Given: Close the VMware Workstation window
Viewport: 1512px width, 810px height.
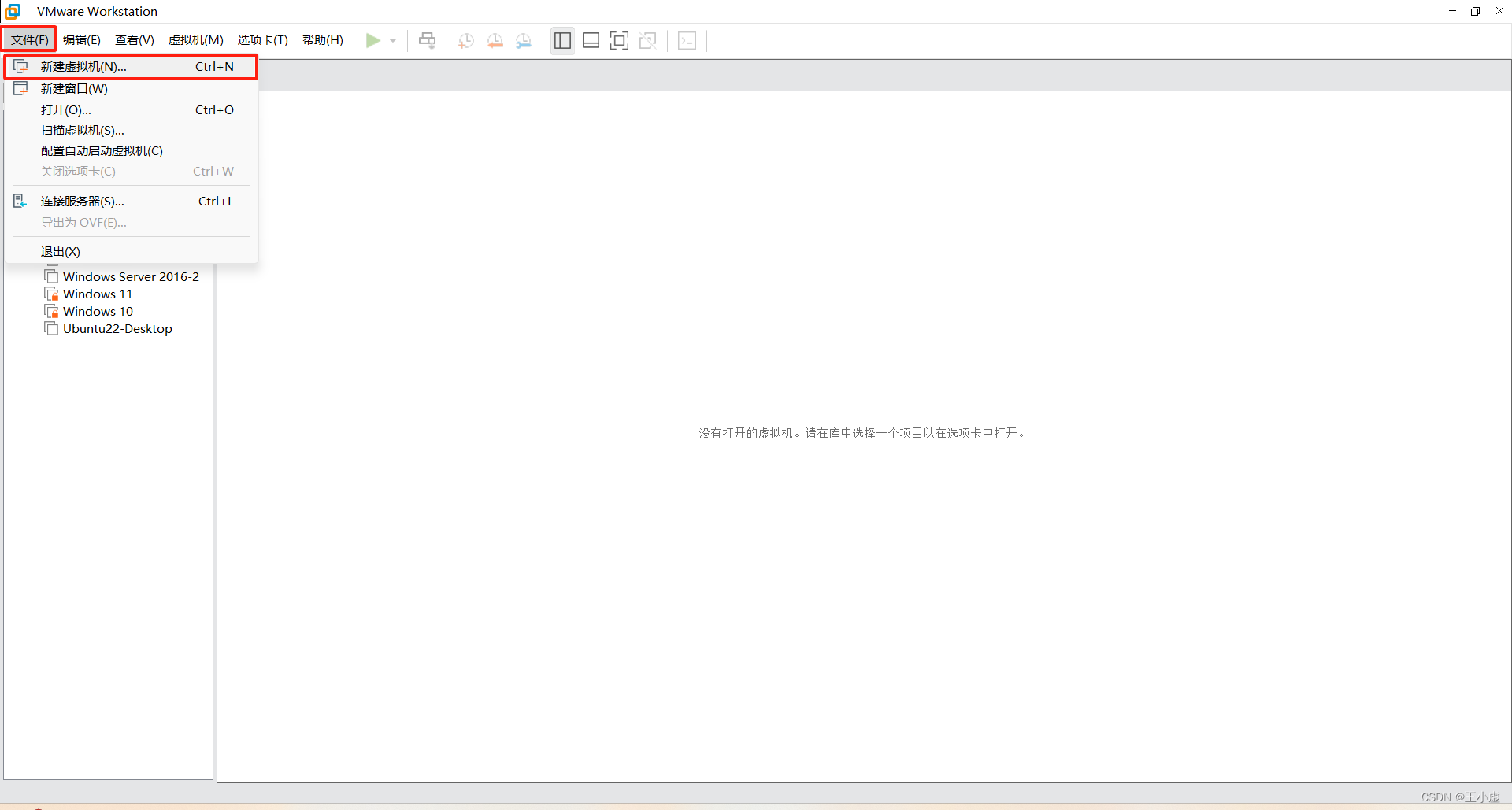Looking at the screenshot, I should (x=1499, y=11).
